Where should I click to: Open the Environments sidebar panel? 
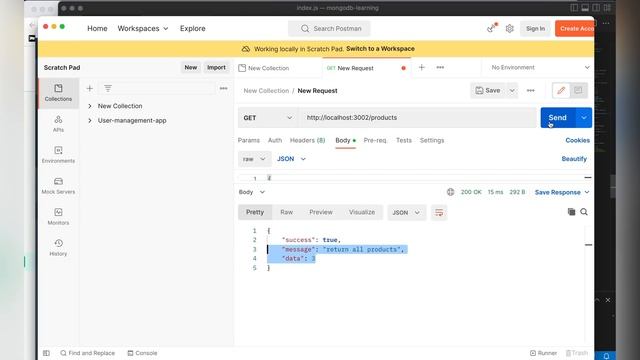[58, 155]
